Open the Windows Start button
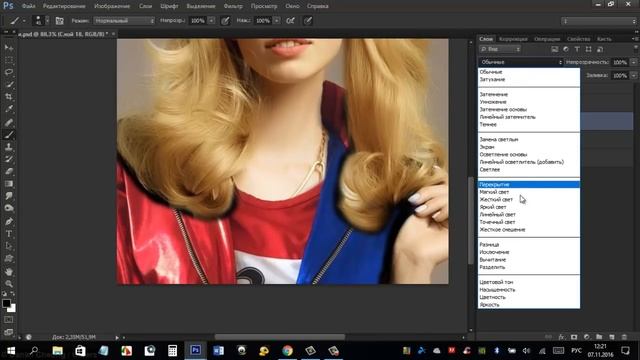This screenshot has width=640, height=360. pyautogui.click(x=11, y=351)
